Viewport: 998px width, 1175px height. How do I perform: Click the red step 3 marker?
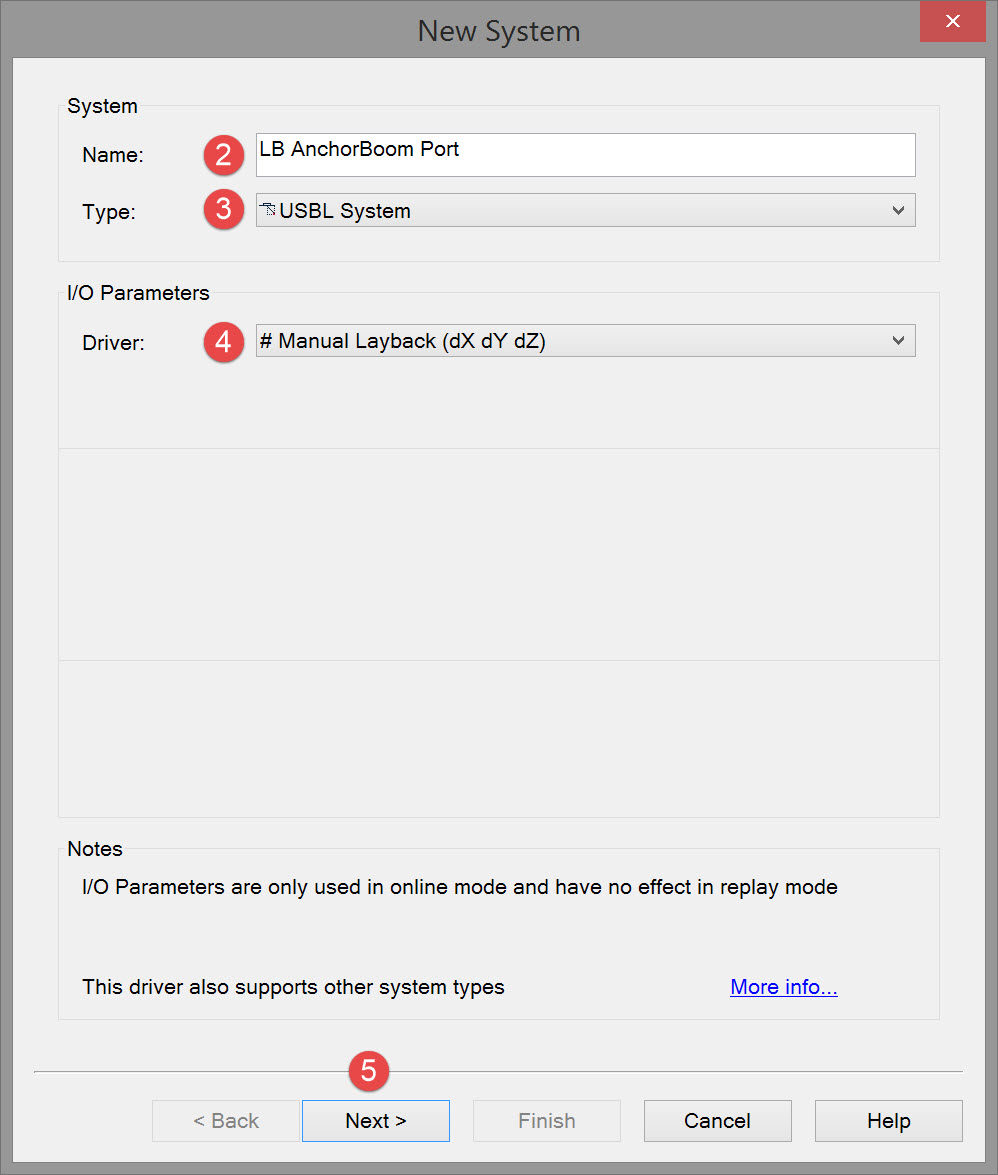click(224, 210)
